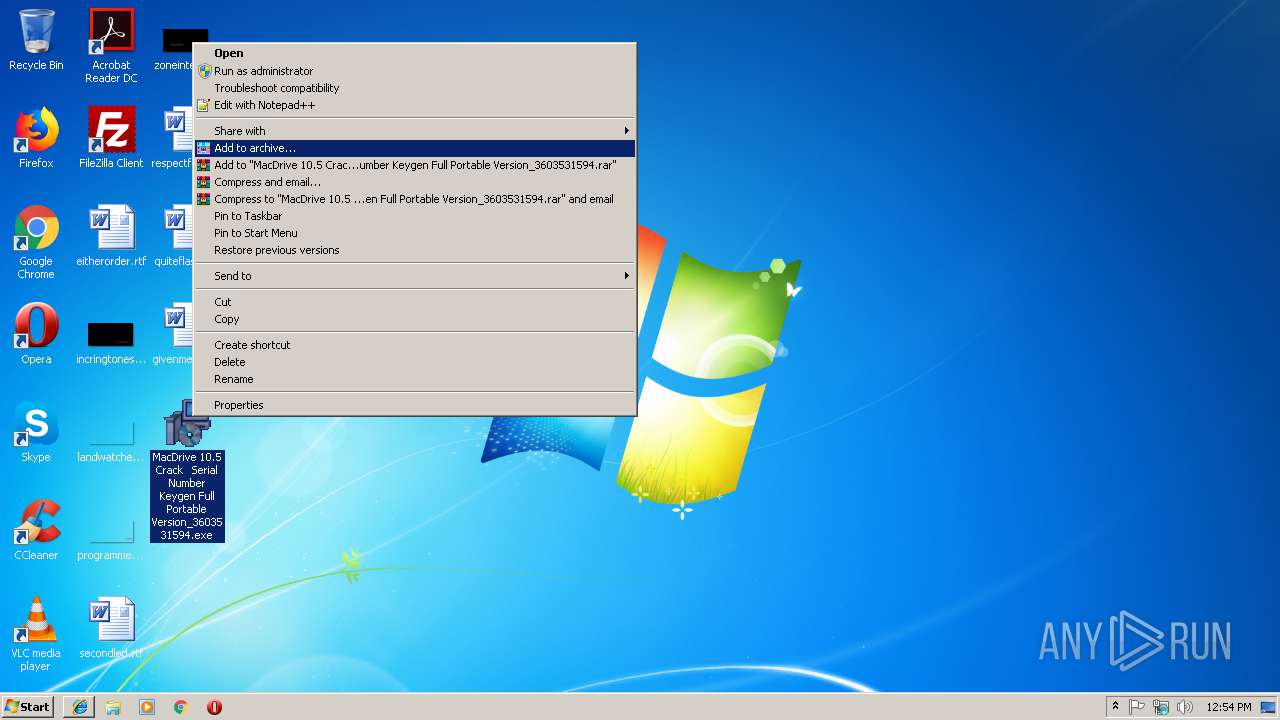Select Create shortcut
1280x720 pixels.
tap(415, 345)
